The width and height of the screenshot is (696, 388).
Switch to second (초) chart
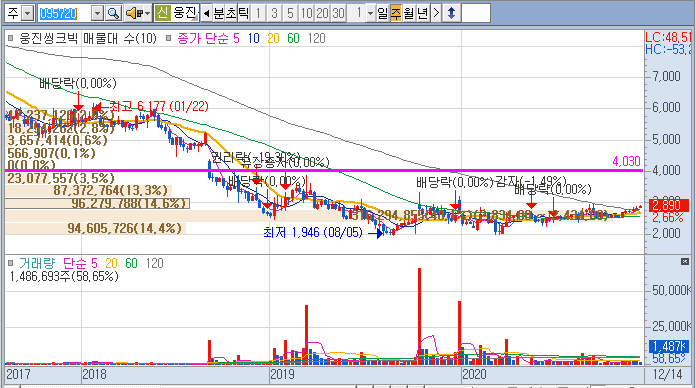[231, 13]
